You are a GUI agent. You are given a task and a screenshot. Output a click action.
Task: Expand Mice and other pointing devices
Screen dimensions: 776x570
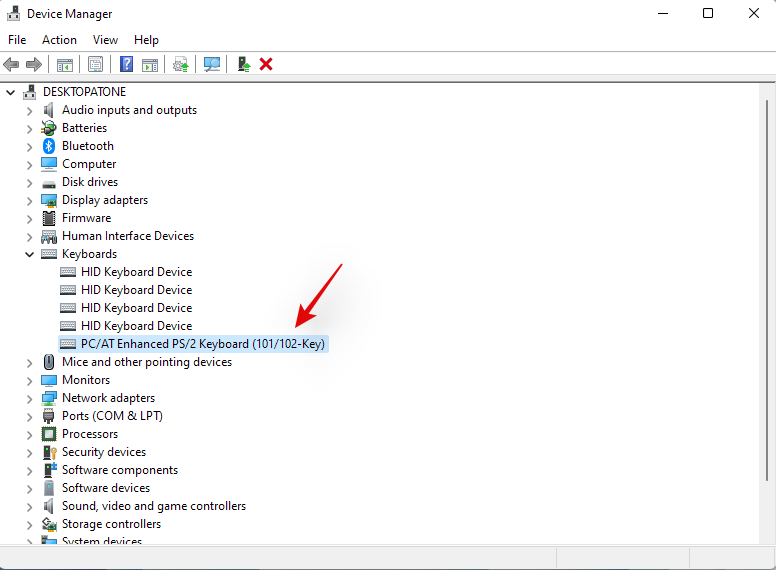(x=29, y=362)
